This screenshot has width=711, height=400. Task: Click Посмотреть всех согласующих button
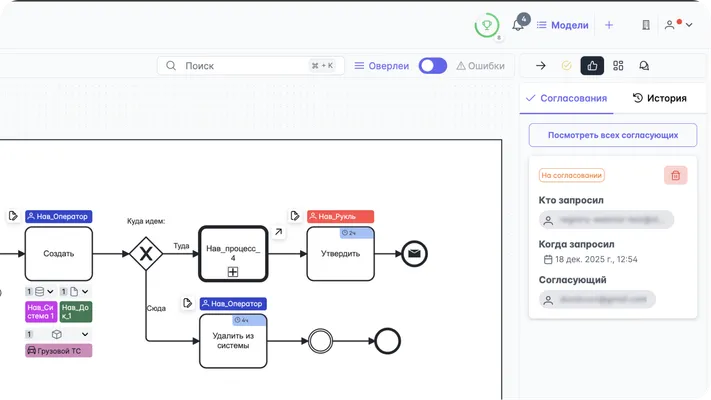click(612, 135)
